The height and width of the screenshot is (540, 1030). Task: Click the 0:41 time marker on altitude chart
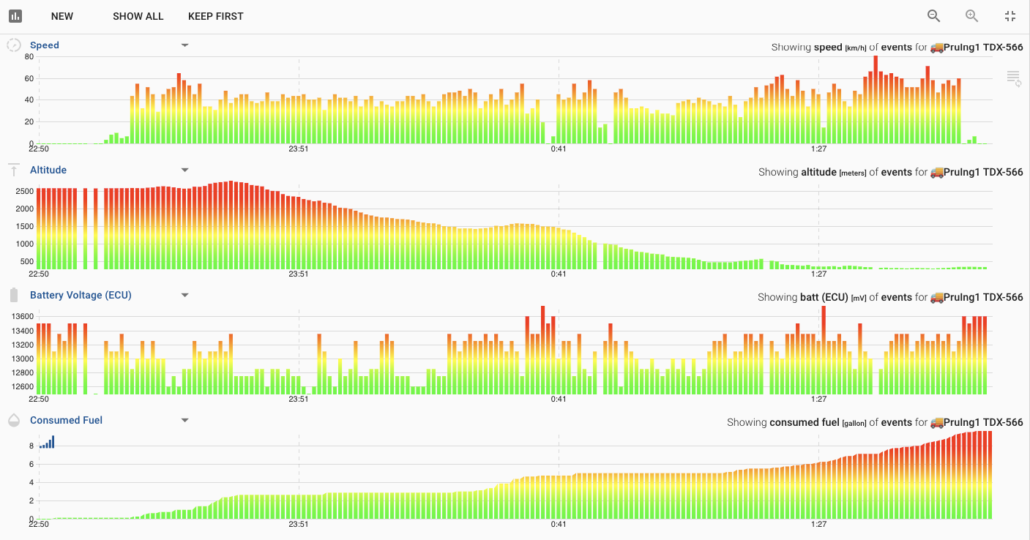[x=558, y=274]
